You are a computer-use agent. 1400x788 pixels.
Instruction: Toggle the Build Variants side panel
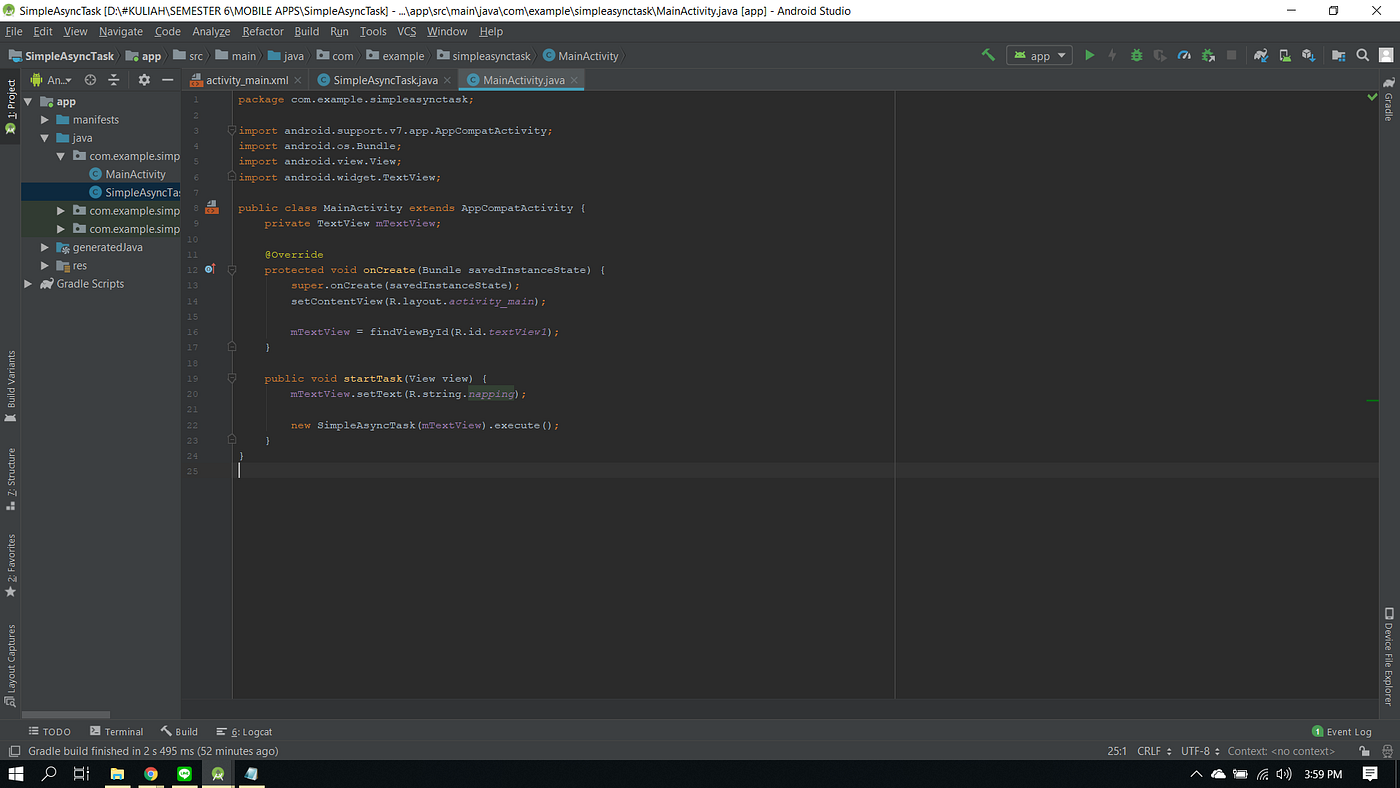11,380
